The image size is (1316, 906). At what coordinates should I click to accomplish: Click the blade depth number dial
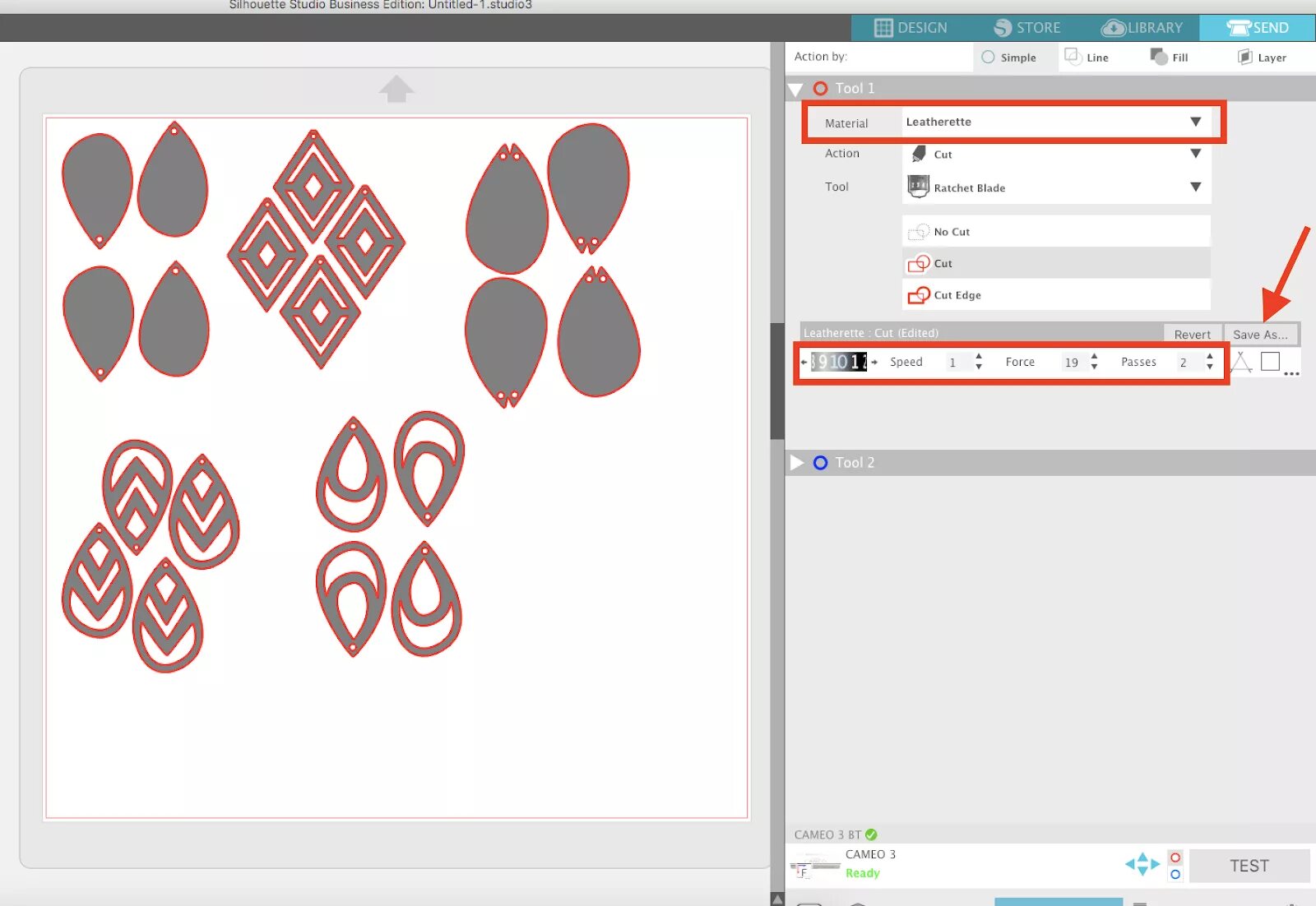pos(839,362)
